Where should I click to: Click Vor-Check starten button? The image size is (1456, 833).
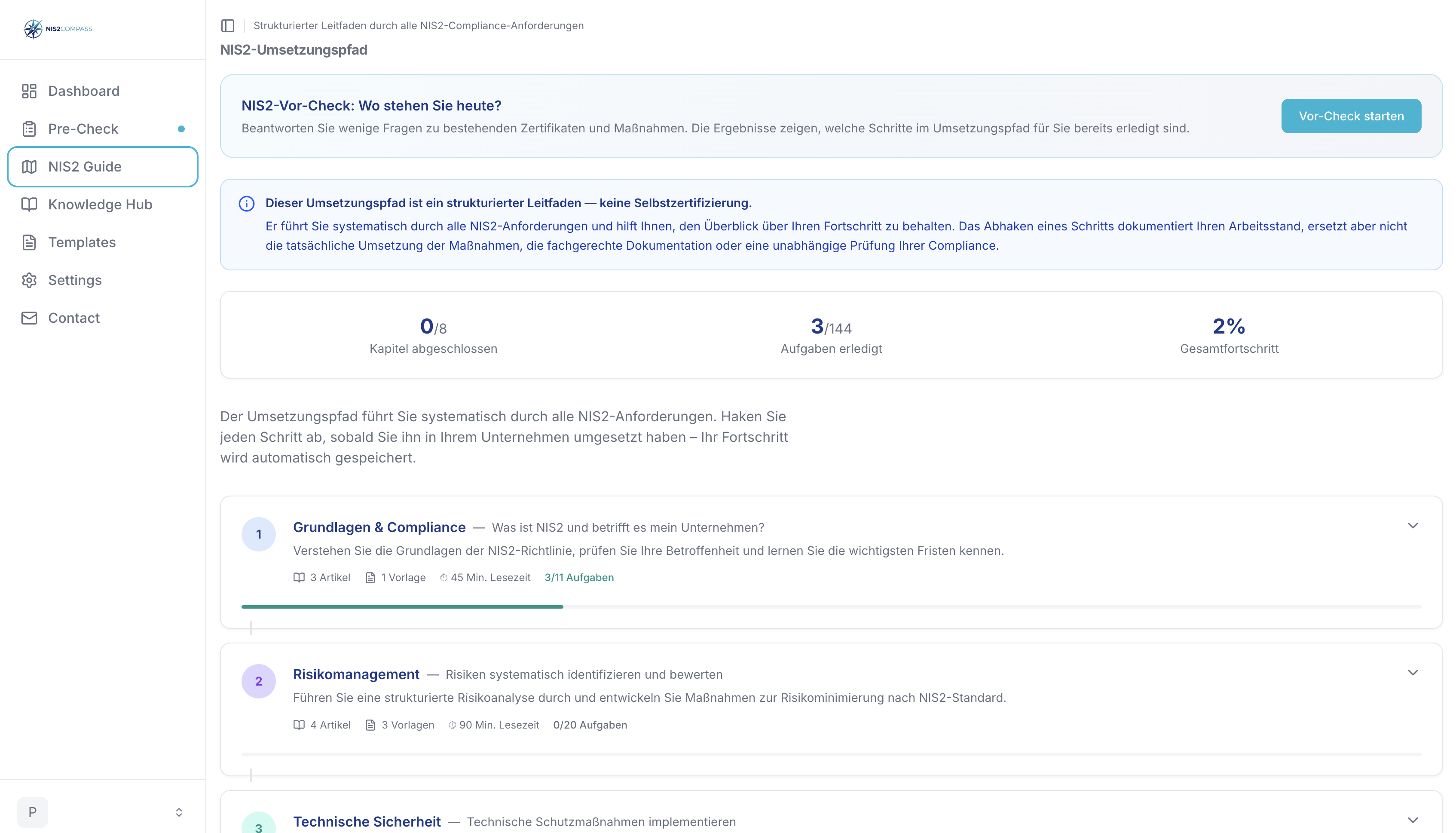point(1350,116)
